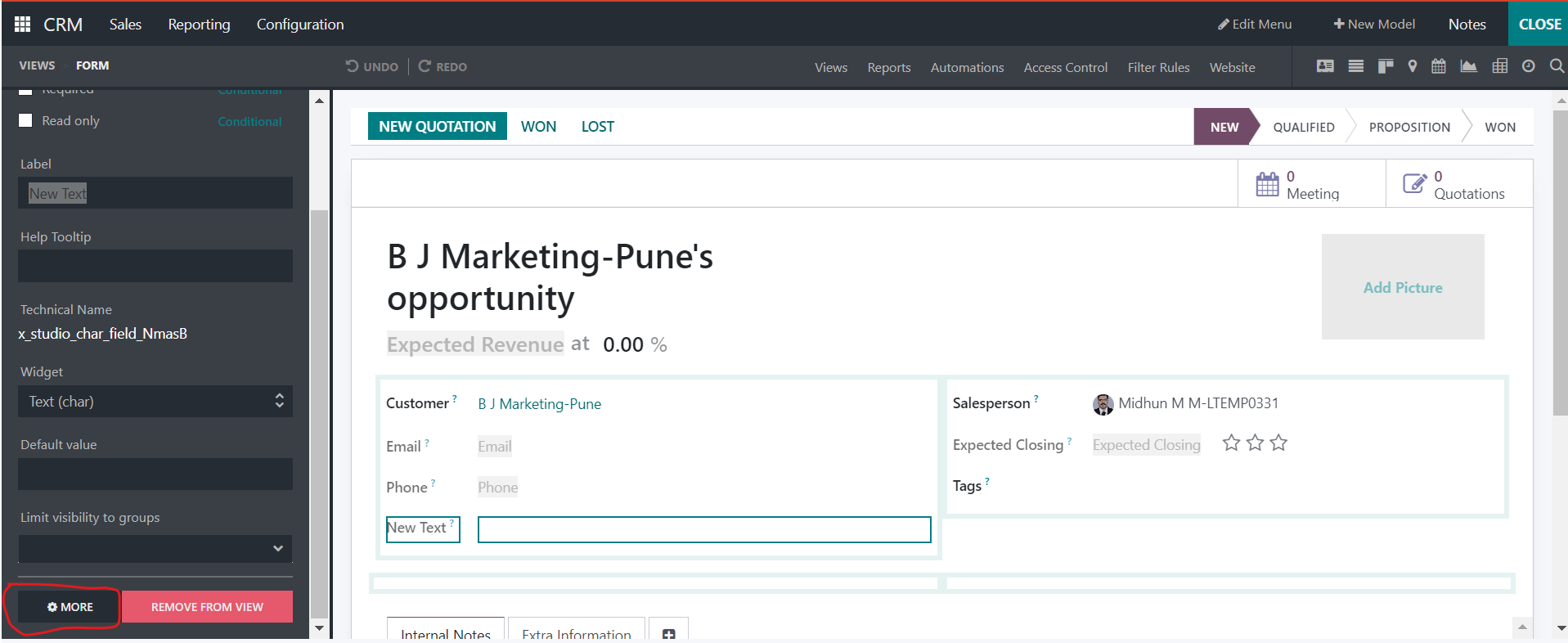
Task: Toggle the Read only checkbox
Action: [x=26, y=120]
